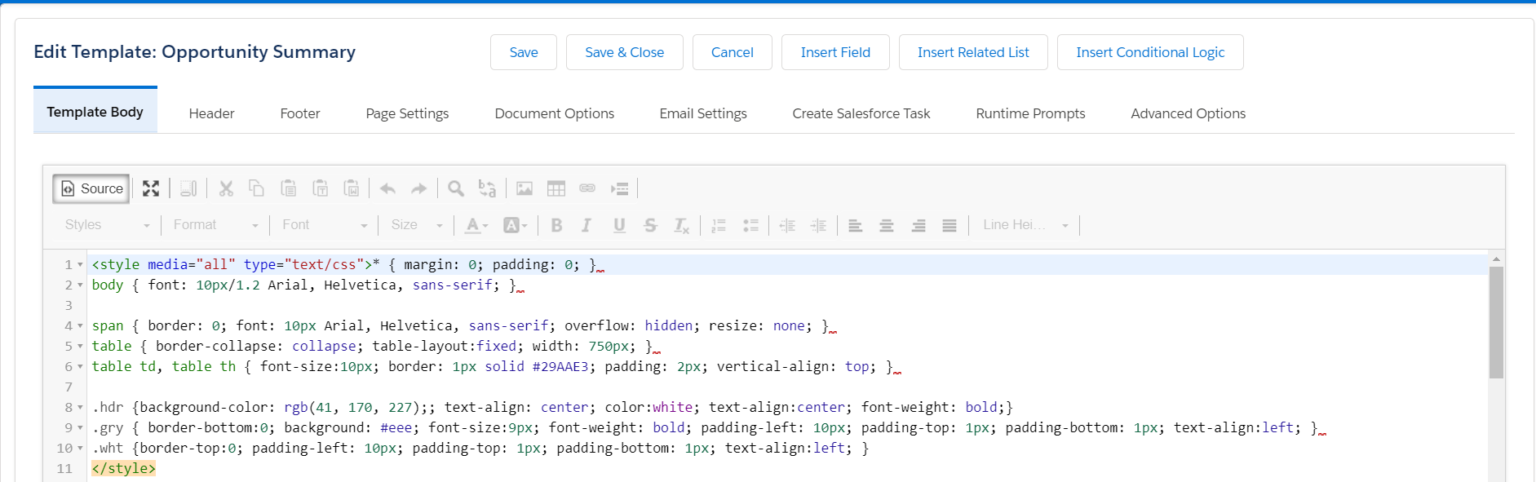The image size is (1536, 482).
Task: Click the Find and Replace icon
Action: pos(487,188)
